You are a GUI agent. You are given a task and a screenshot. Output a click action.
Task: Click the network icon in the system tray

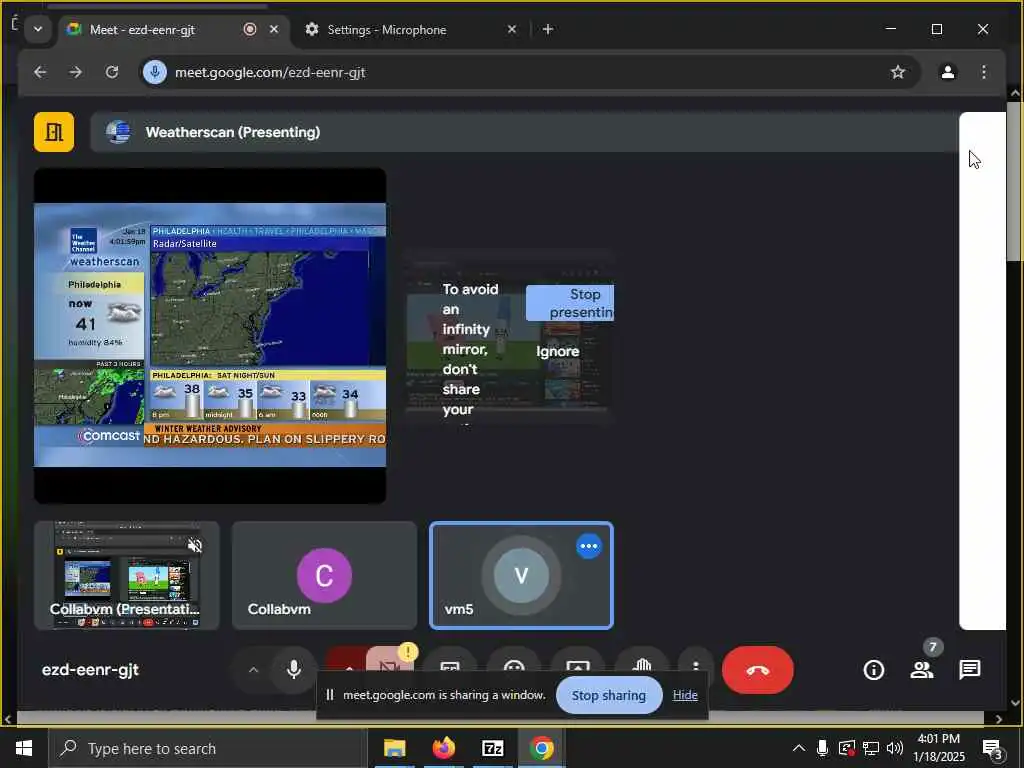pos(871,748)
